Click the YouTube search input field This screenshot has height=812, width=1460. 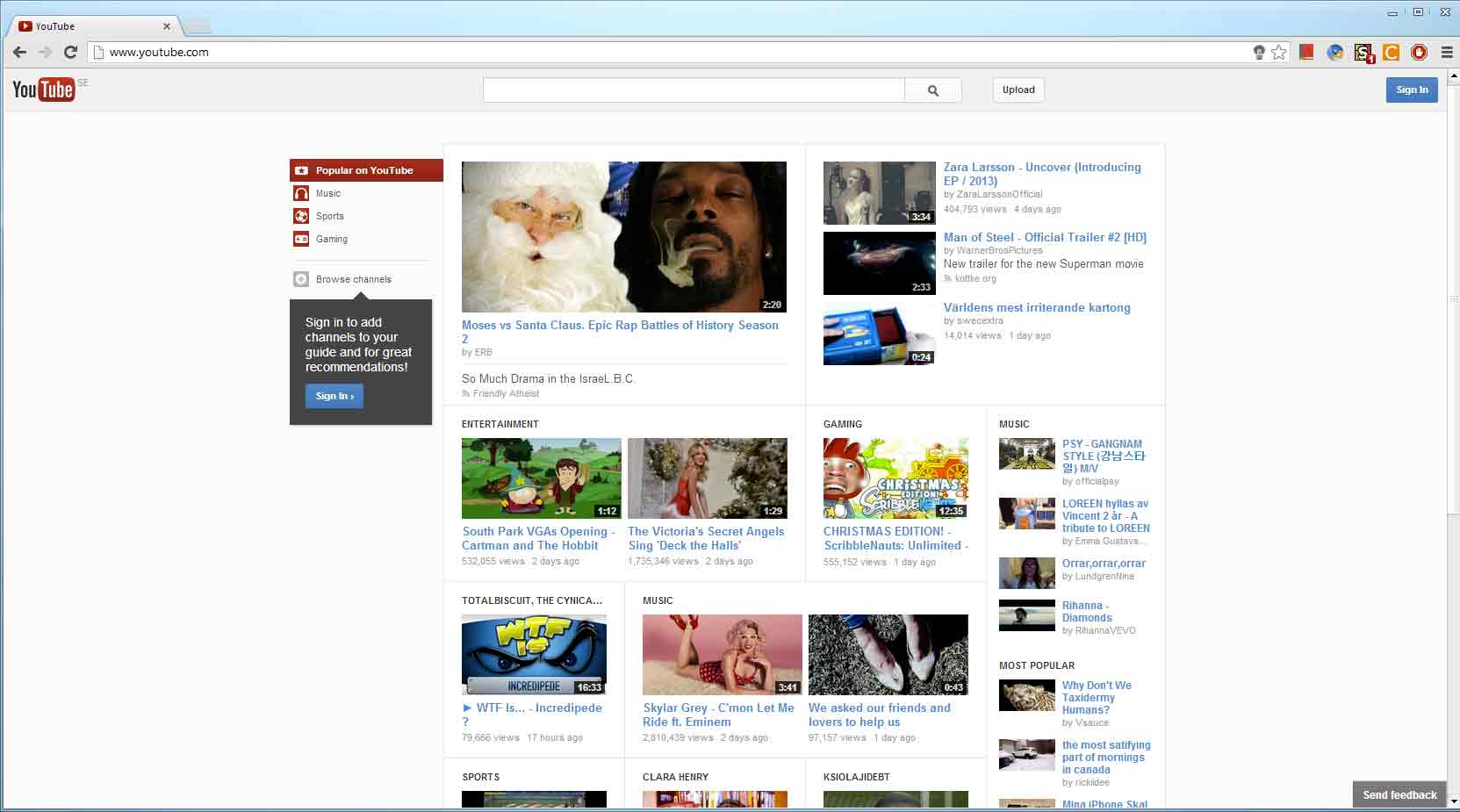point(694,90)
